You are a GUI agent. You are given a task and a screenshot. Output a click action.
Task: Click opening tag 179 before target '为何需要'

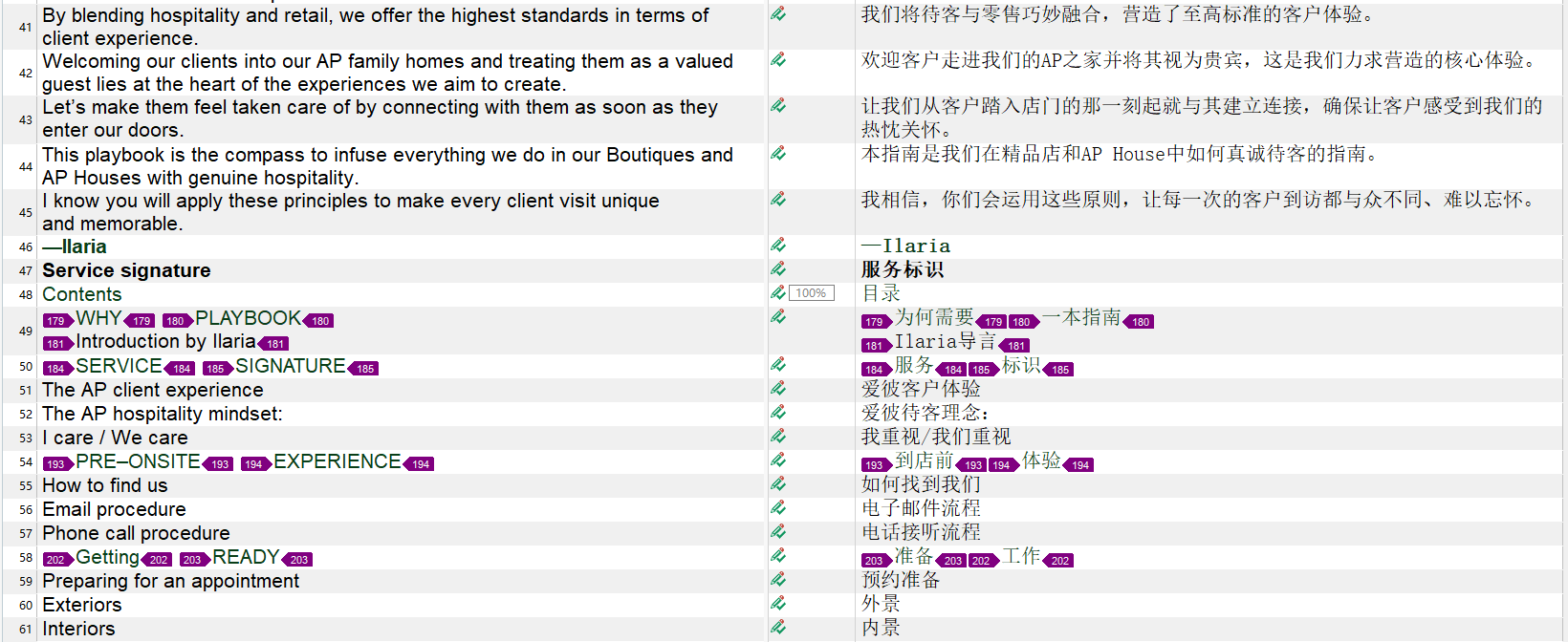(x=877, y=322)
